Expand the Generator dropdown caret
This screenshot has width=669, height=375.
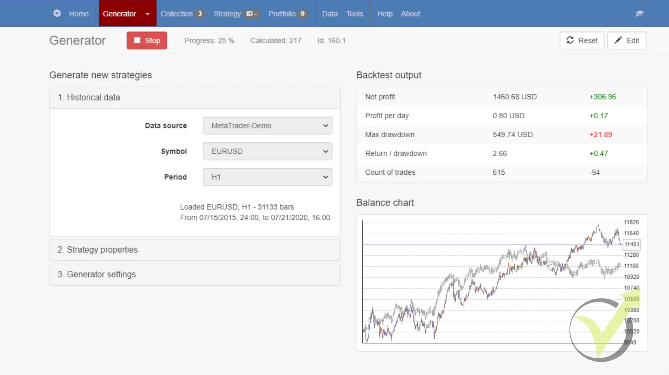(148, 14)
